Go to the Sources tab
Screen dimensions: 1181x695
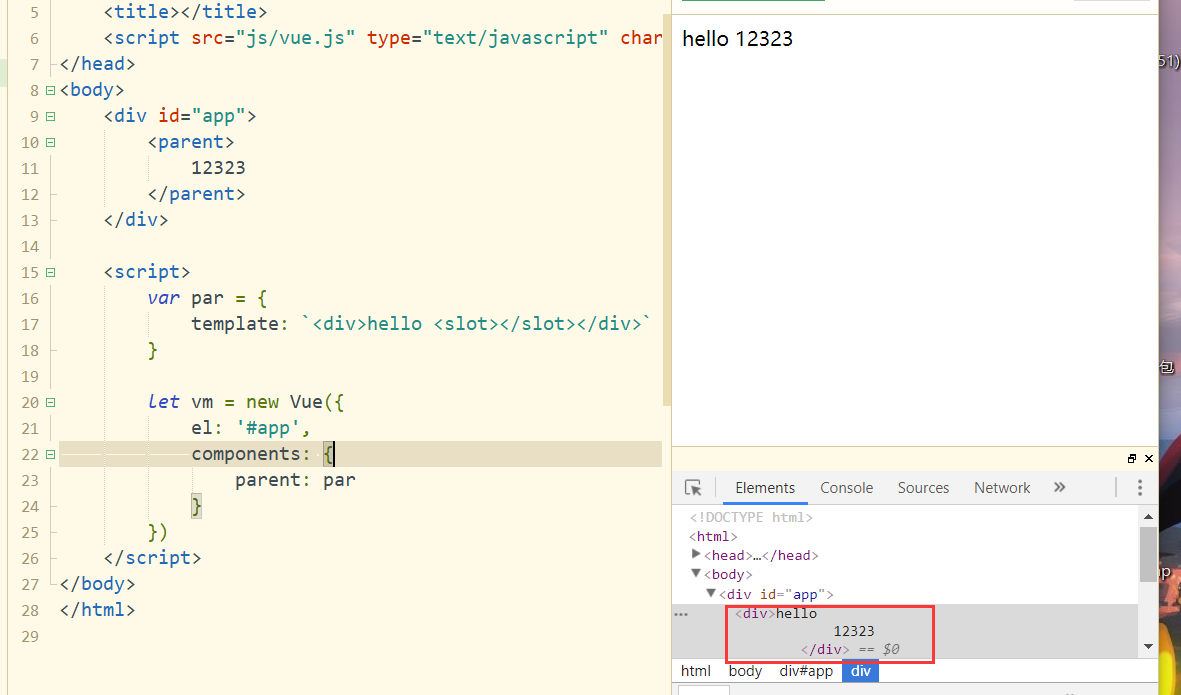tap(923, 488)
